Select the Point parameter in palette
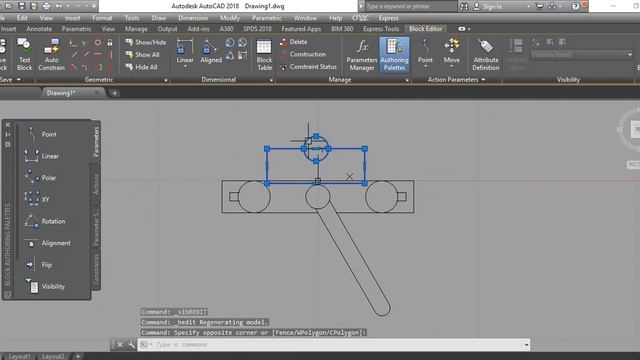The image size is (640, 360). coord(42,134)
